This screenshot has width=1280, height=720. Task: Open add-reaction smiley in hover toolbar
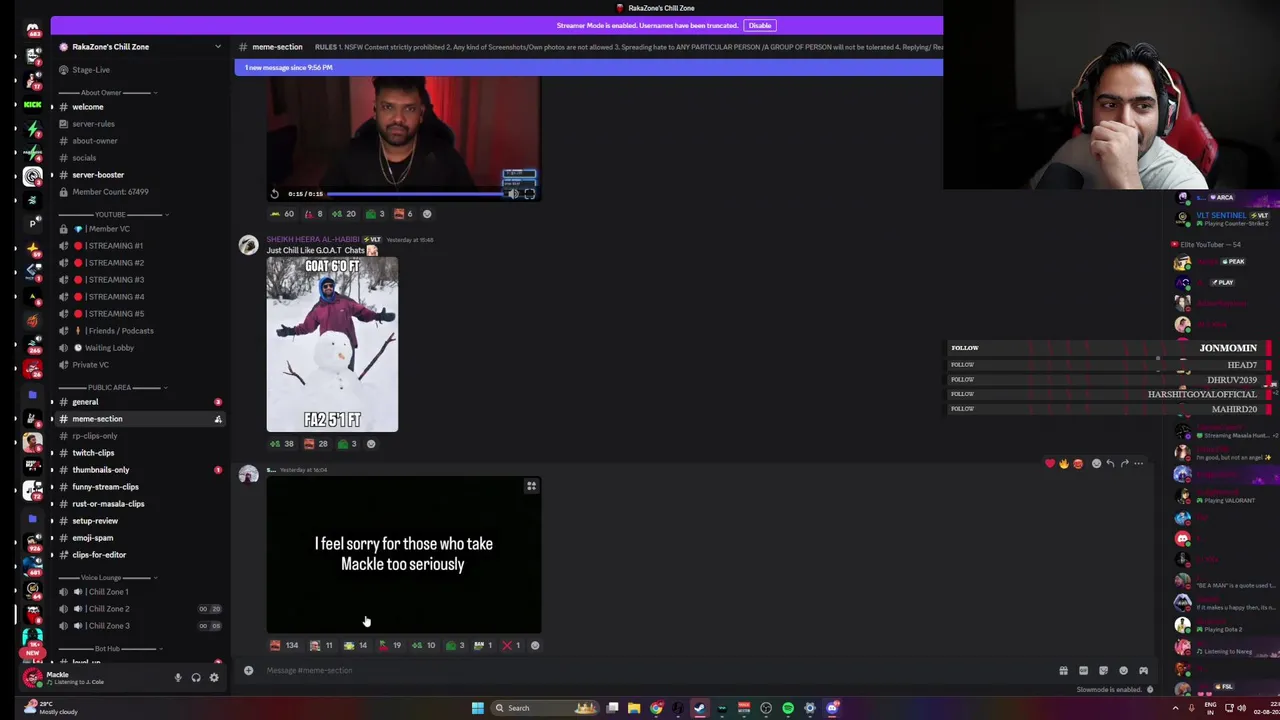tap(1096, 464)
